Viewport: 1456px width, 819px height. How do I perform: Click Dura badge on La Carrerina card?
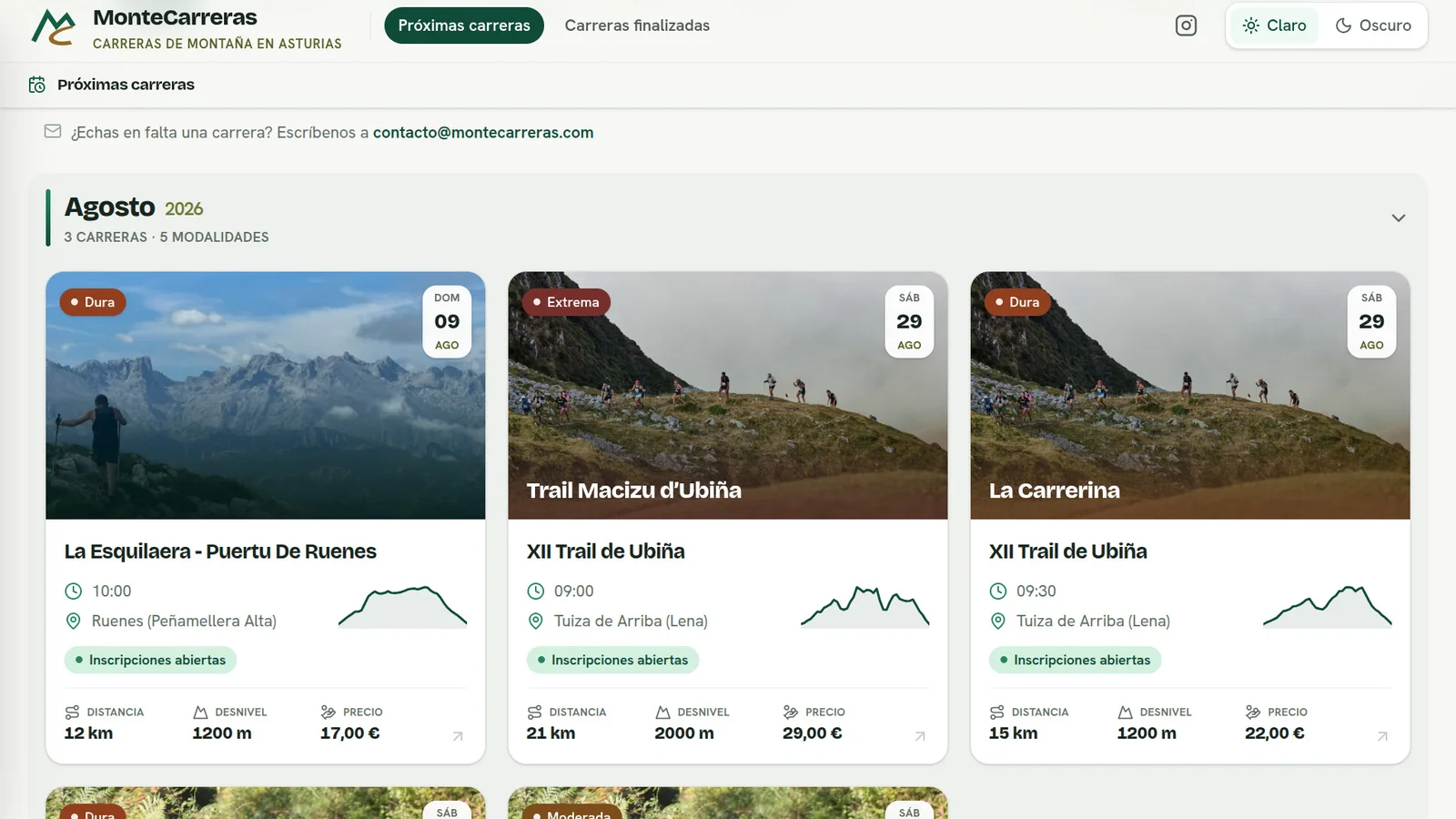pos(1017,302)
